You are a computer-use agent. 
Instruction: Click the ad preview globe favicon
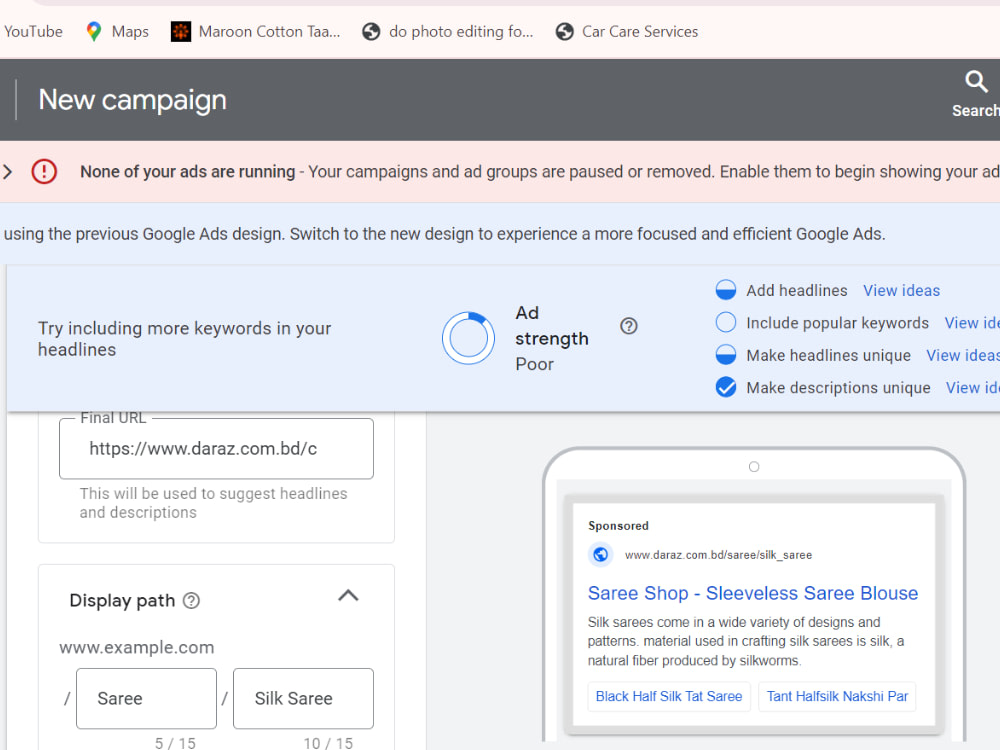click(600, 554)
